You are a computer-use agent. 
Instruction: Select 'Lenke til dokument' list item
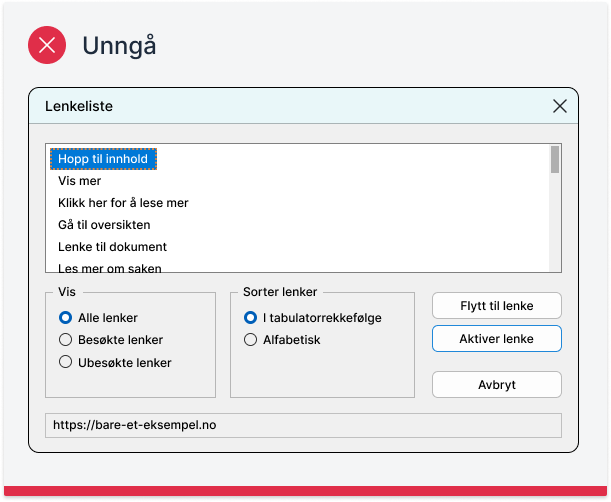[x=112, y=247]
